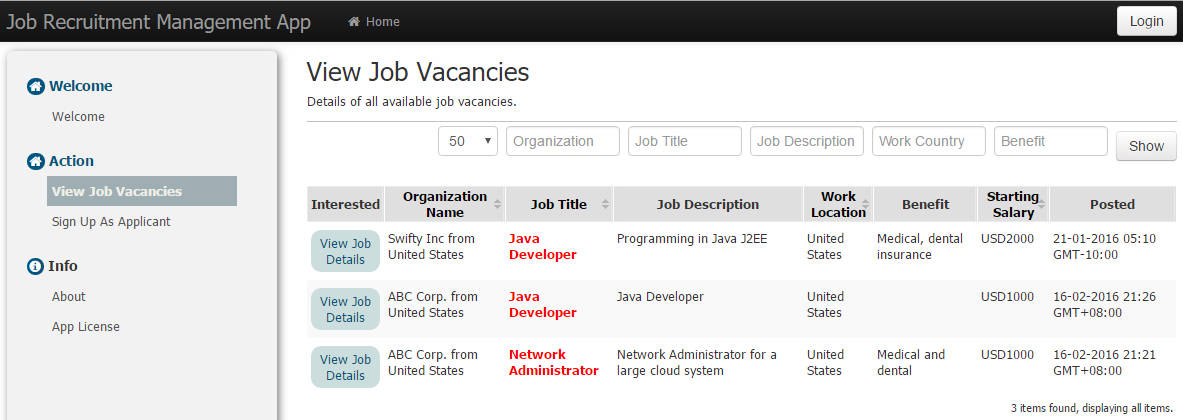Image resolution: width=1183 pixels, height=420 pixels.
Task: Focus the Organization filter field
Action: pos(563,141)
